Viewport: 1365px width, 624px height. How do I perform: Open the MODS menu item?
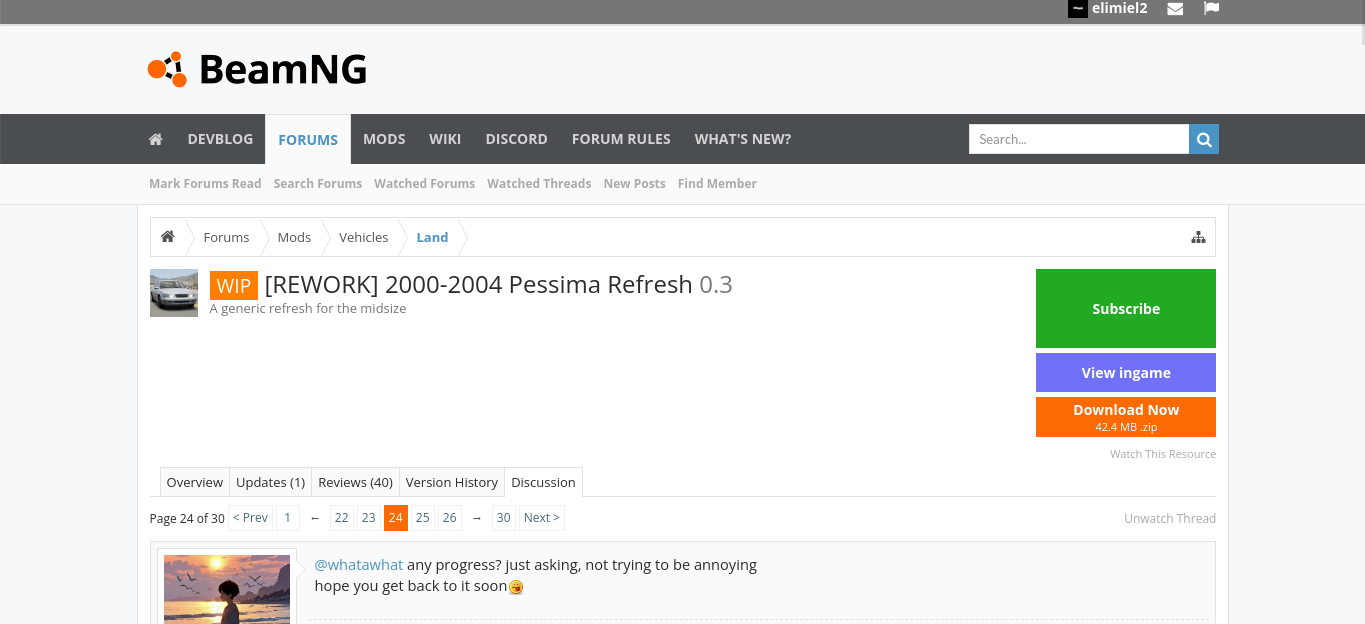[x=384, y=139]
